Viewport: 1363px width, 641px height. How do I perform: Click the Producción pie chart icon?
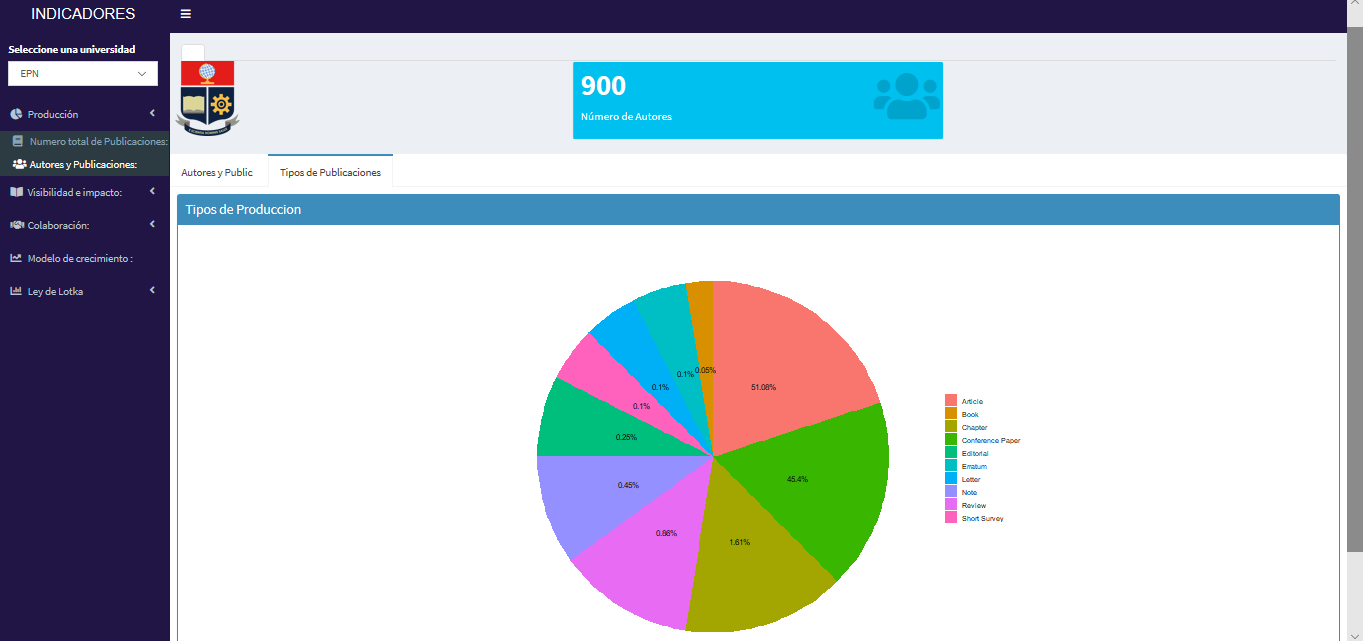(x=16, y=115)
